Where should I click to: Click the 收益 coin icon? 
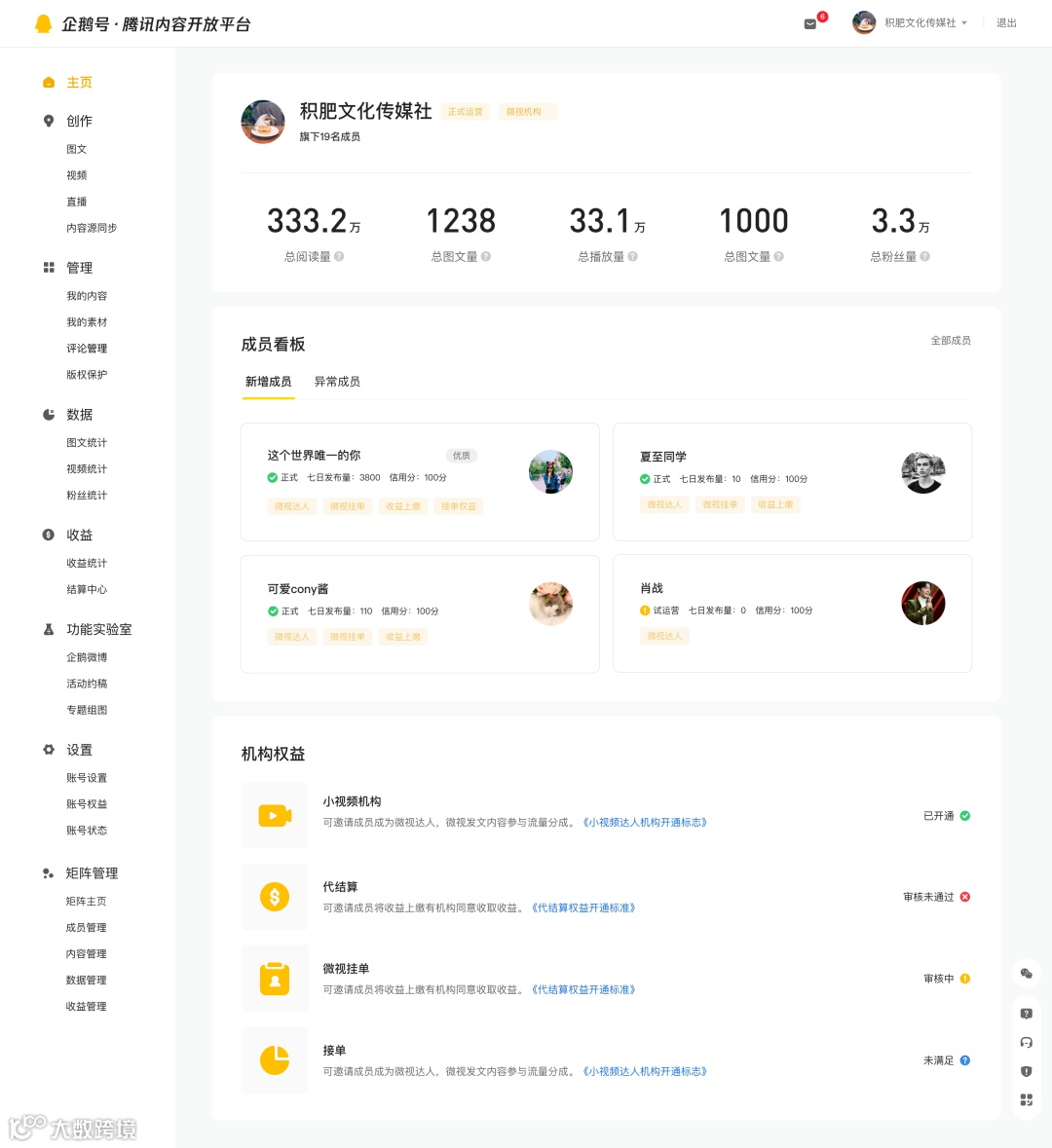coord(49,535)
